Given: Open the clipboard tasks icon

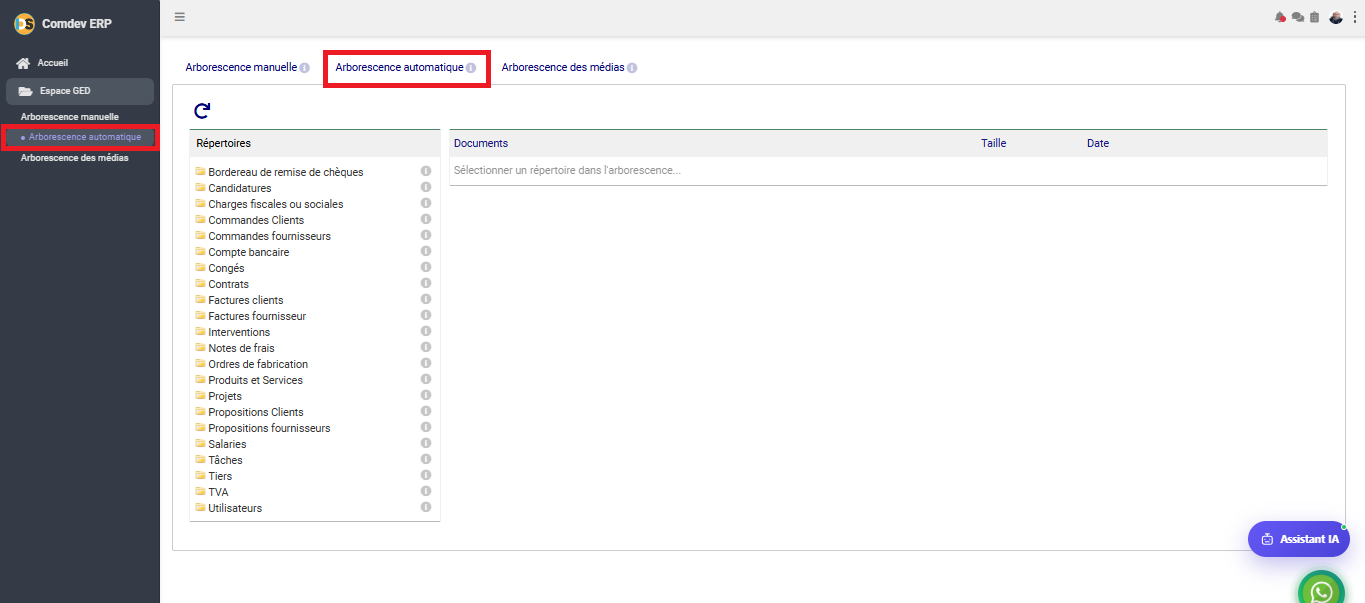Looking at the screenshot, I should coord(1314,17).
